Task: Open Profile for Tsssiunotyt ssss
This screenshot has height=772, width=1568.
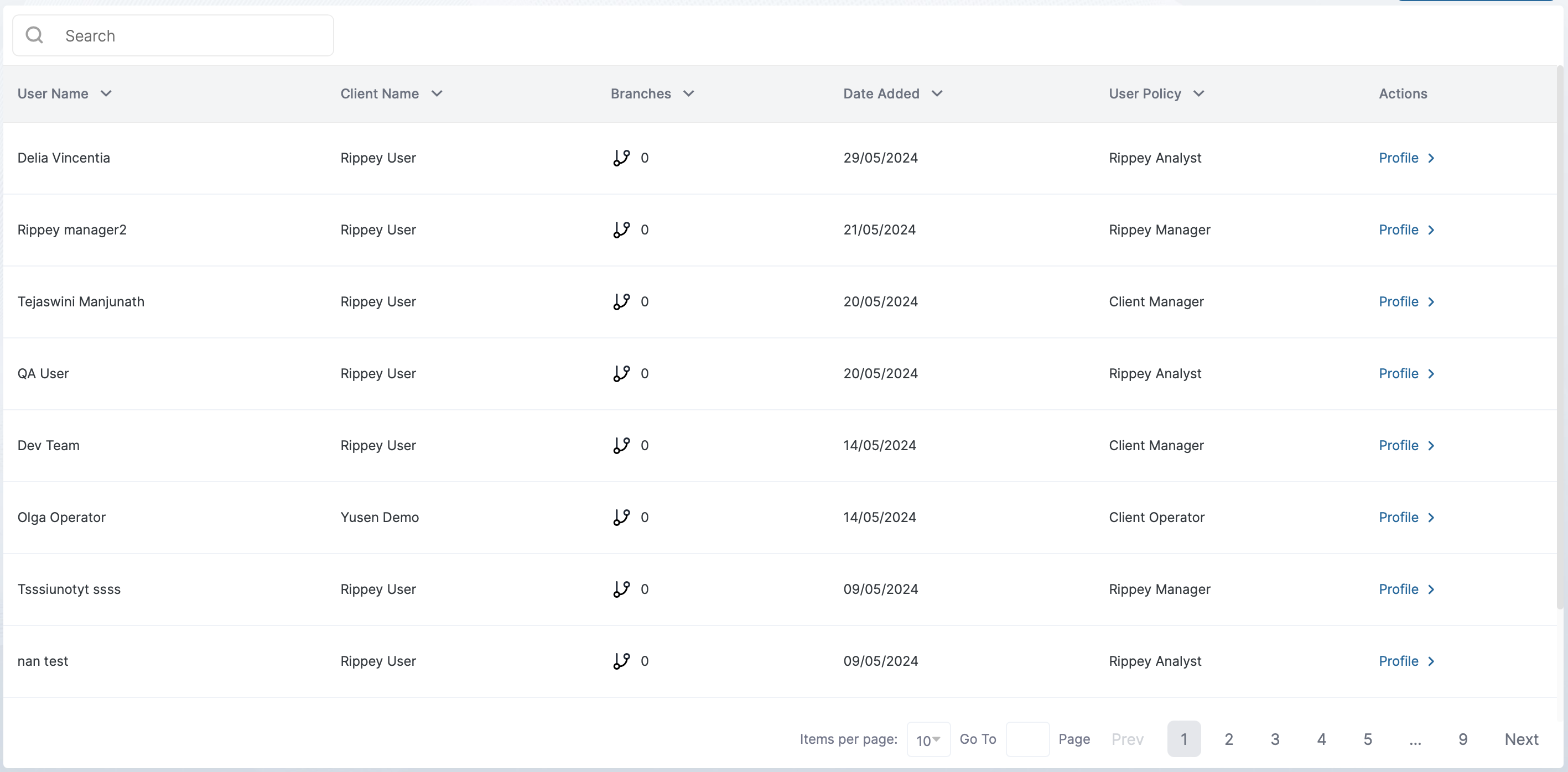Action: click(x=1398, y=589)
